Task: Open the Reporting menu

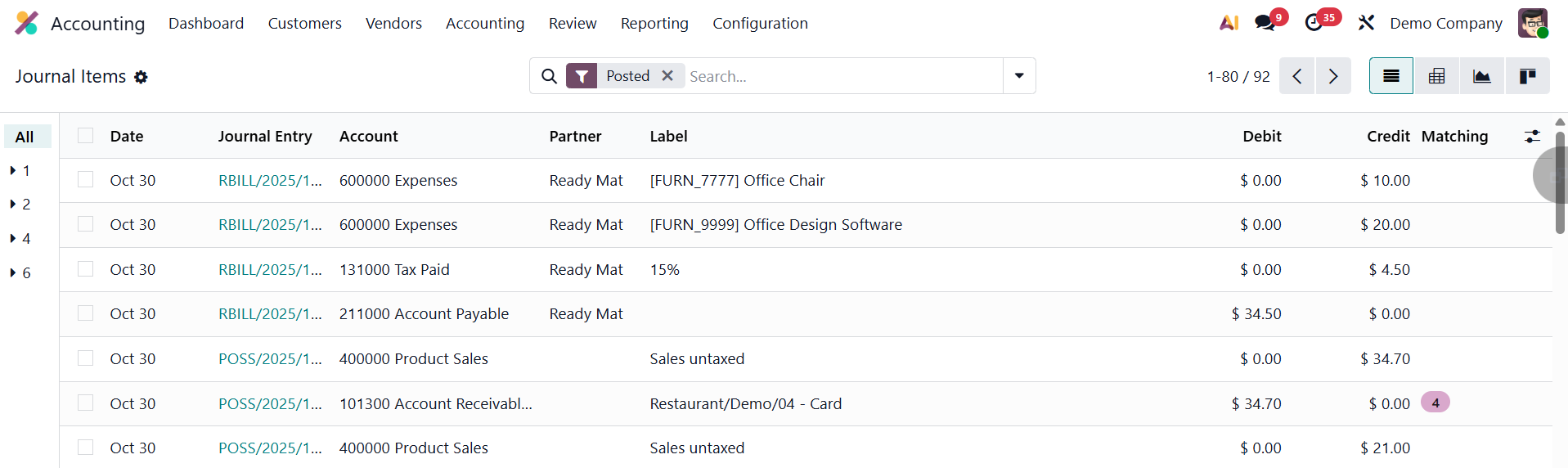Action: (x=654, y=24)
